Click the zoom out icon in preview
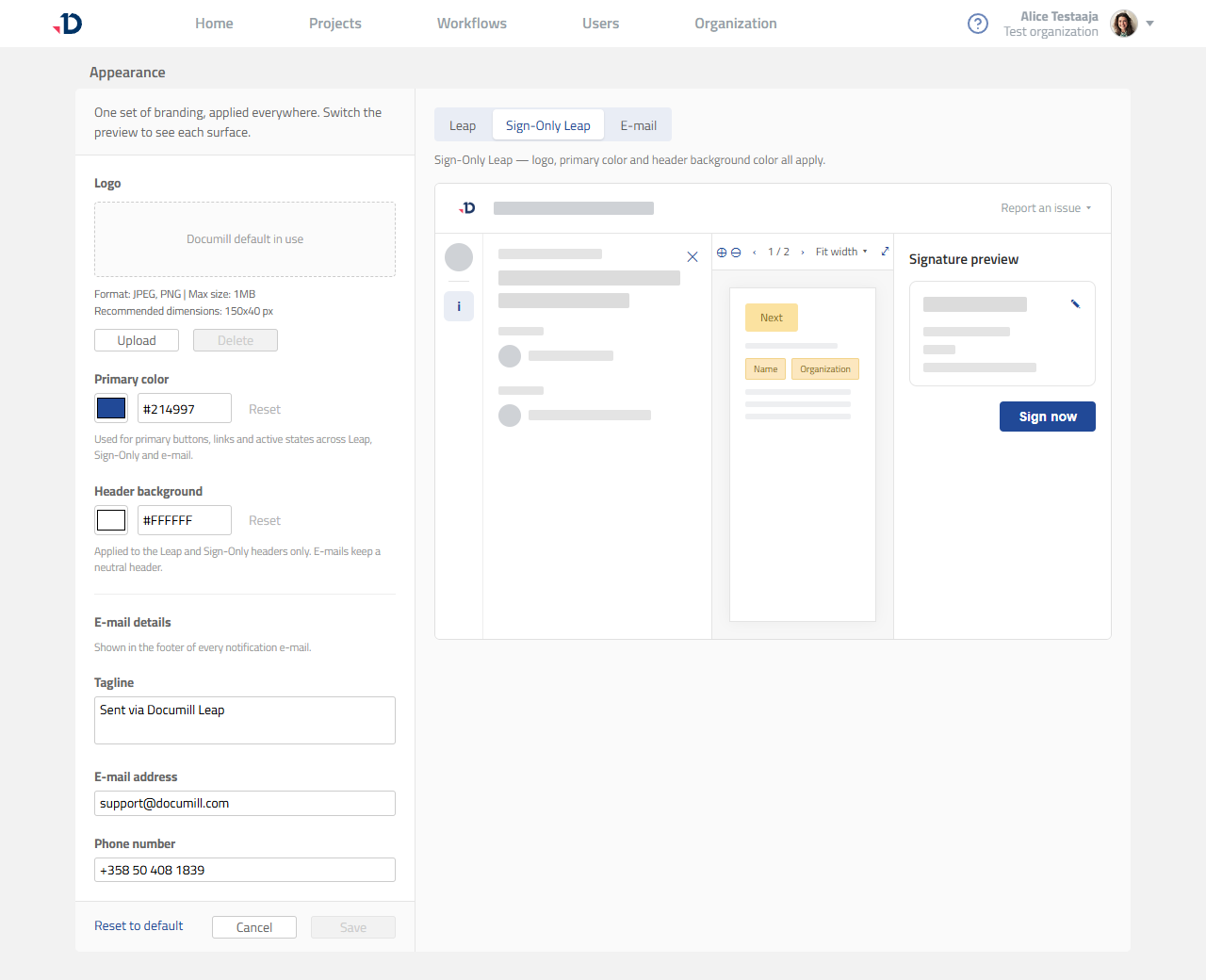 [736, 252]
